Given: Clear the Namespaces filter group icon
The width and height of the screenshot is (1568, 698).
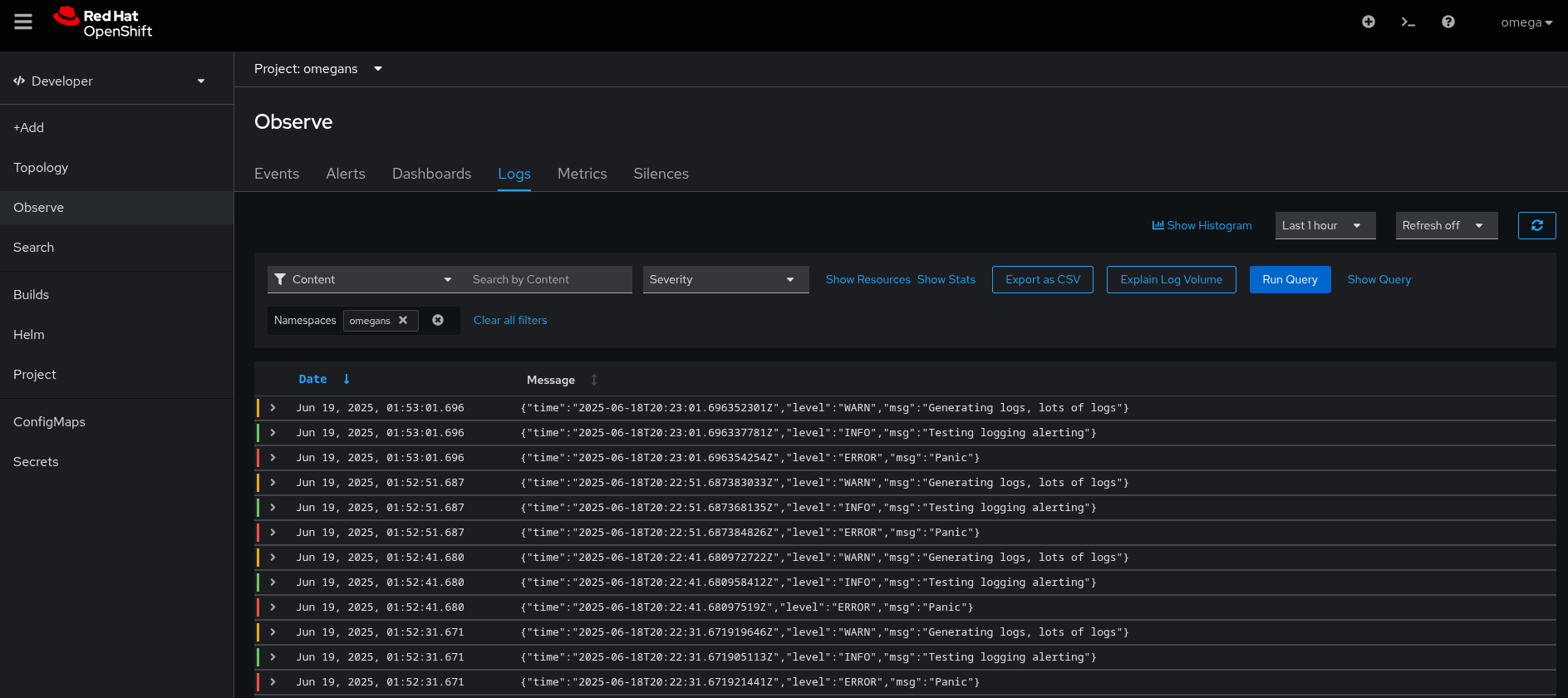Looking at the screenshot, I should coord(438,320).
